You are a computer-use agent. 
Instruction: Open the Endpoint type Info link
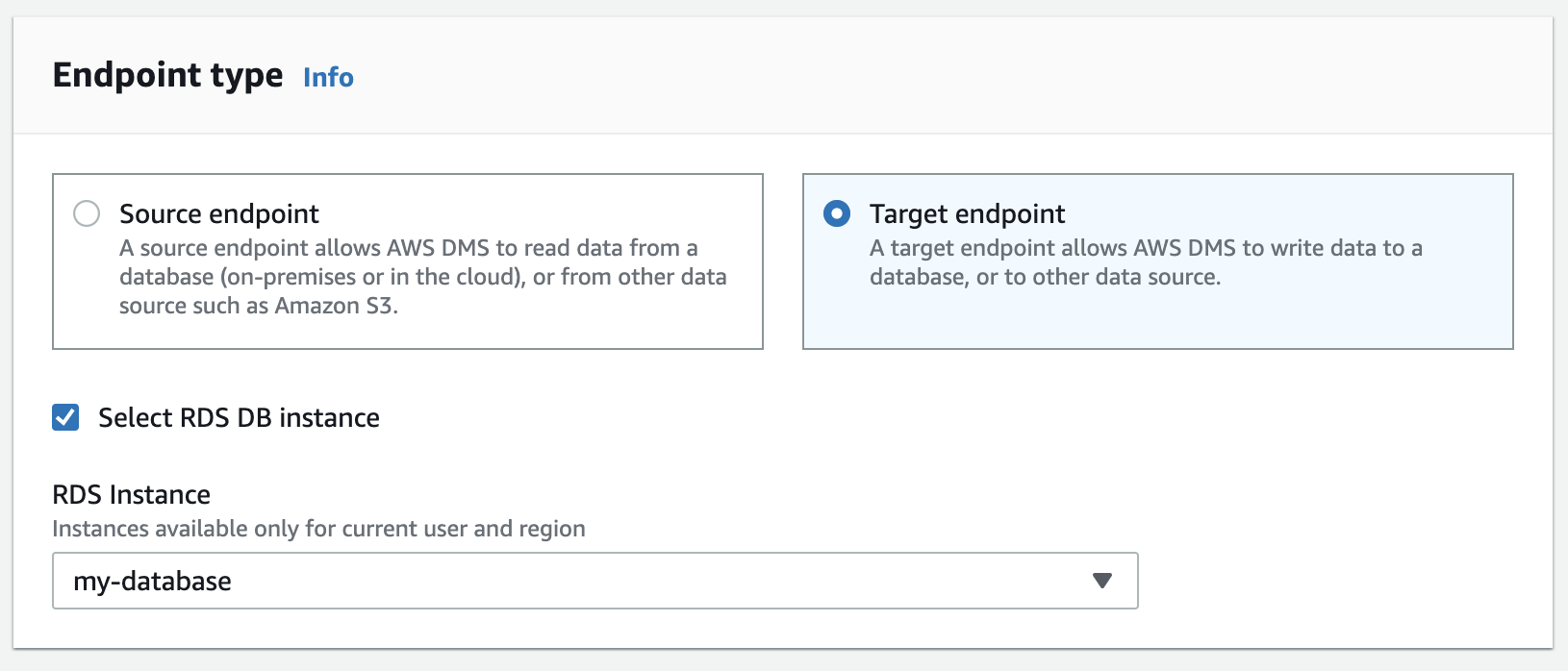click(327, 77)
